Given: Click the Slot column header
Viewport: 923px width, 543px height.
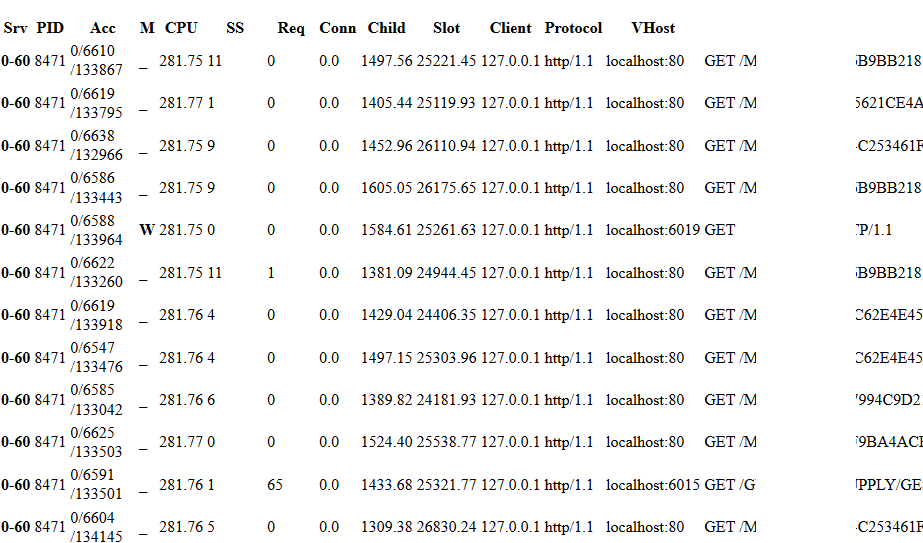Looking at the screenshot, I should coord(447,28).
